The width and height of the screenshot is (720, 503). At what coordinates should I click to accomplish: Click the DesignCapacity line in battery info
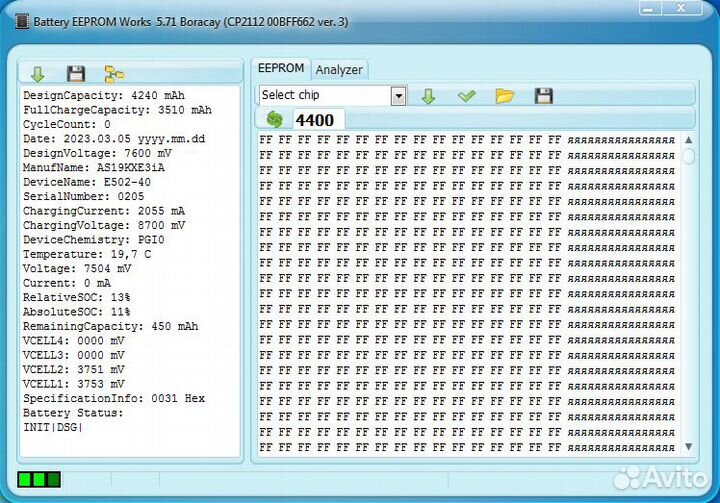(x=117, y=96)
